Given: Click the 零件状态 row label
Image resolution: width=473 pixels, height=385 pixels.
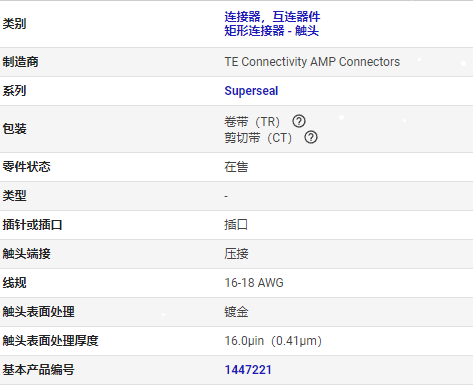Looking at the screenshot, I should coord(26,167).
